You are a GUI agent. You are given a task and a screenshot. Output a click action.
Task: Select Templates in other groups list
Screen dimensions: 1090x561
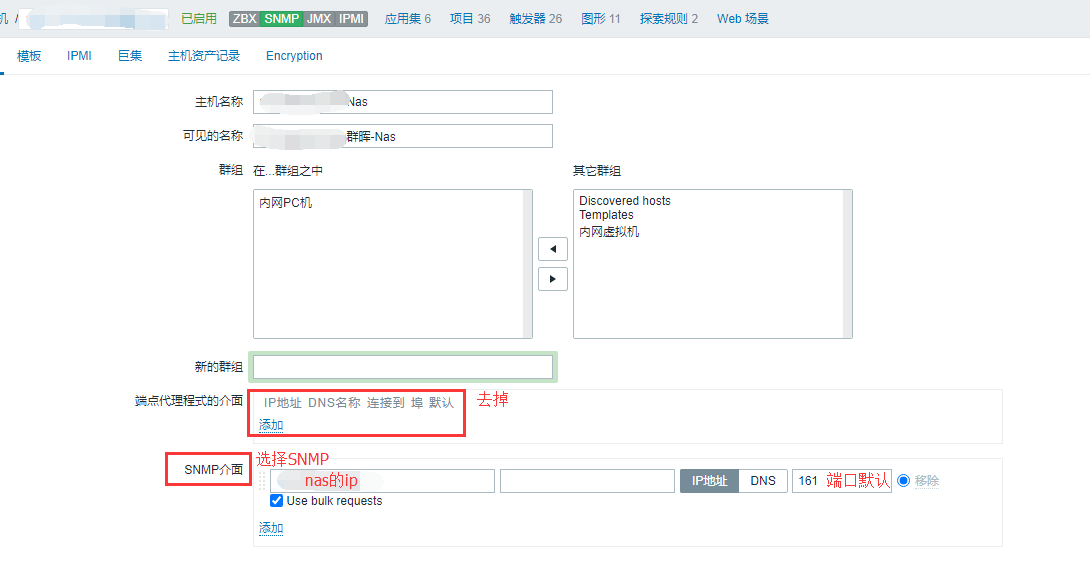coord(606,215)
